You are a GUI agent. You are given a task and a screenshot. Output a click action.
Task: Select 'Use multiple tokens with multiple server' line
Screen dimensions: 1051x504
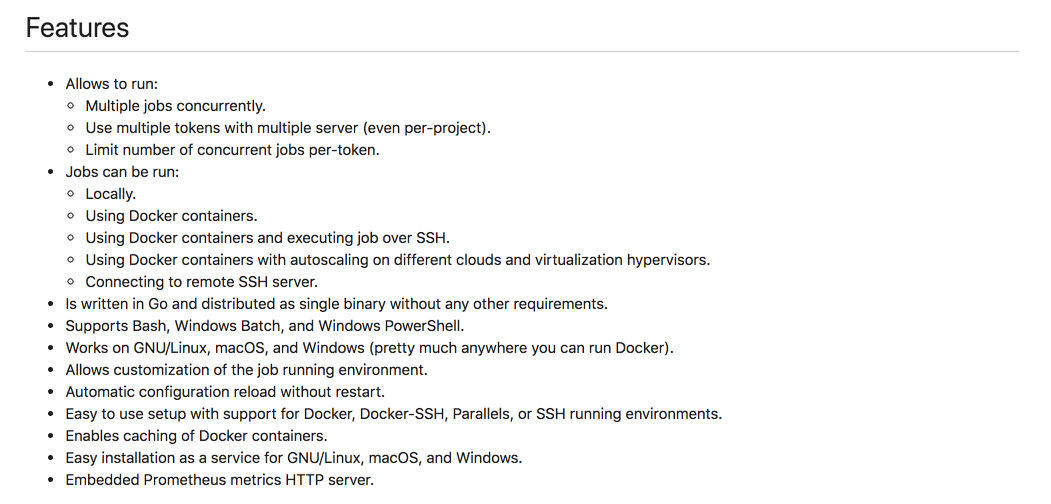288,128
